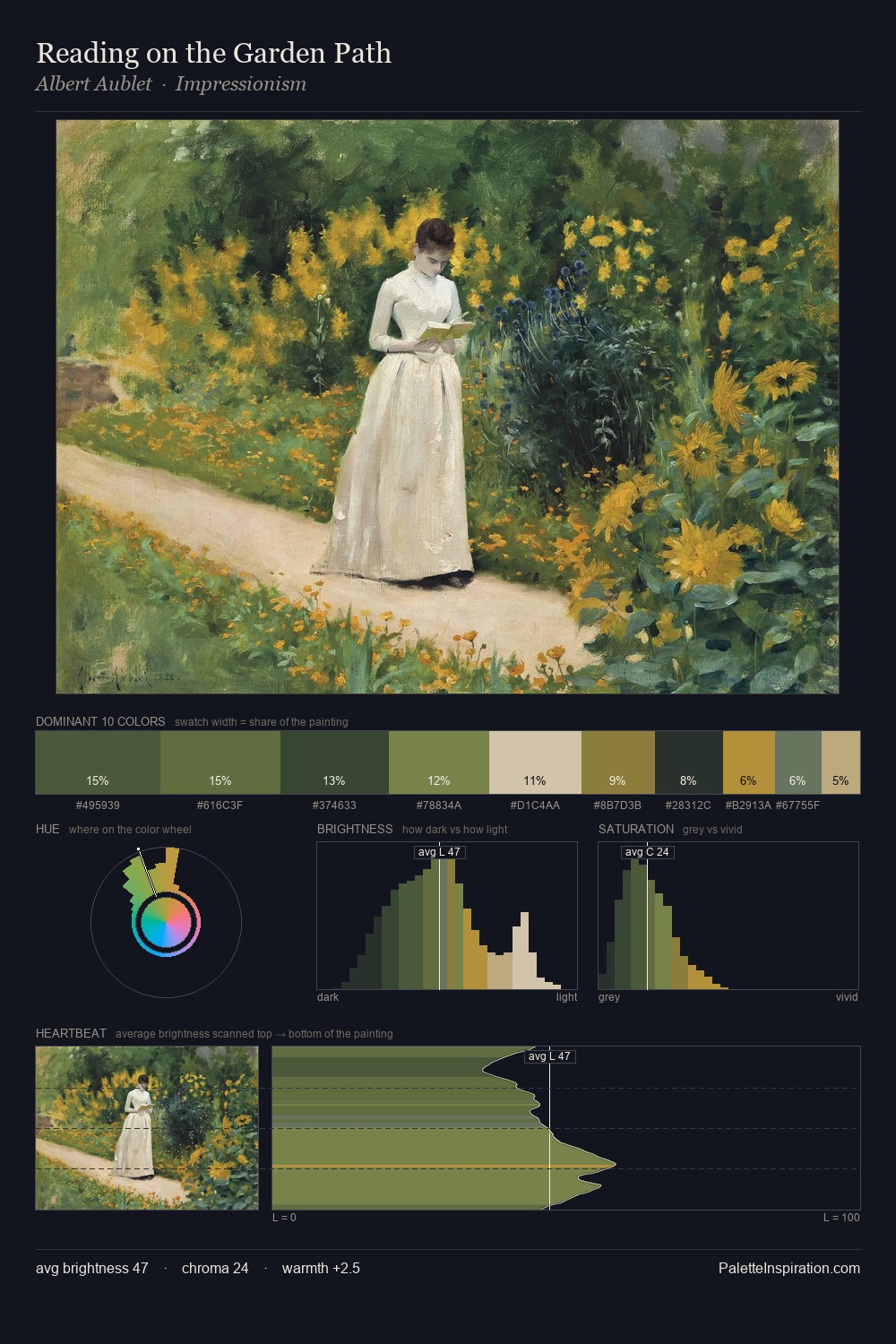The image size is (896, 1344).
Task: Click the BRIGHTNESS section heading
Action: pos(355,829)
